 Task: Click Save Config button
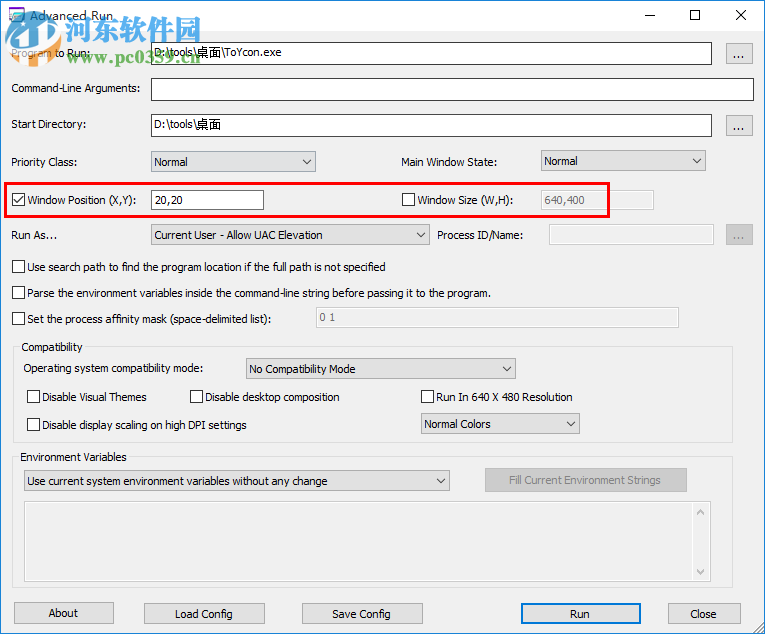[x=362, y=614]
